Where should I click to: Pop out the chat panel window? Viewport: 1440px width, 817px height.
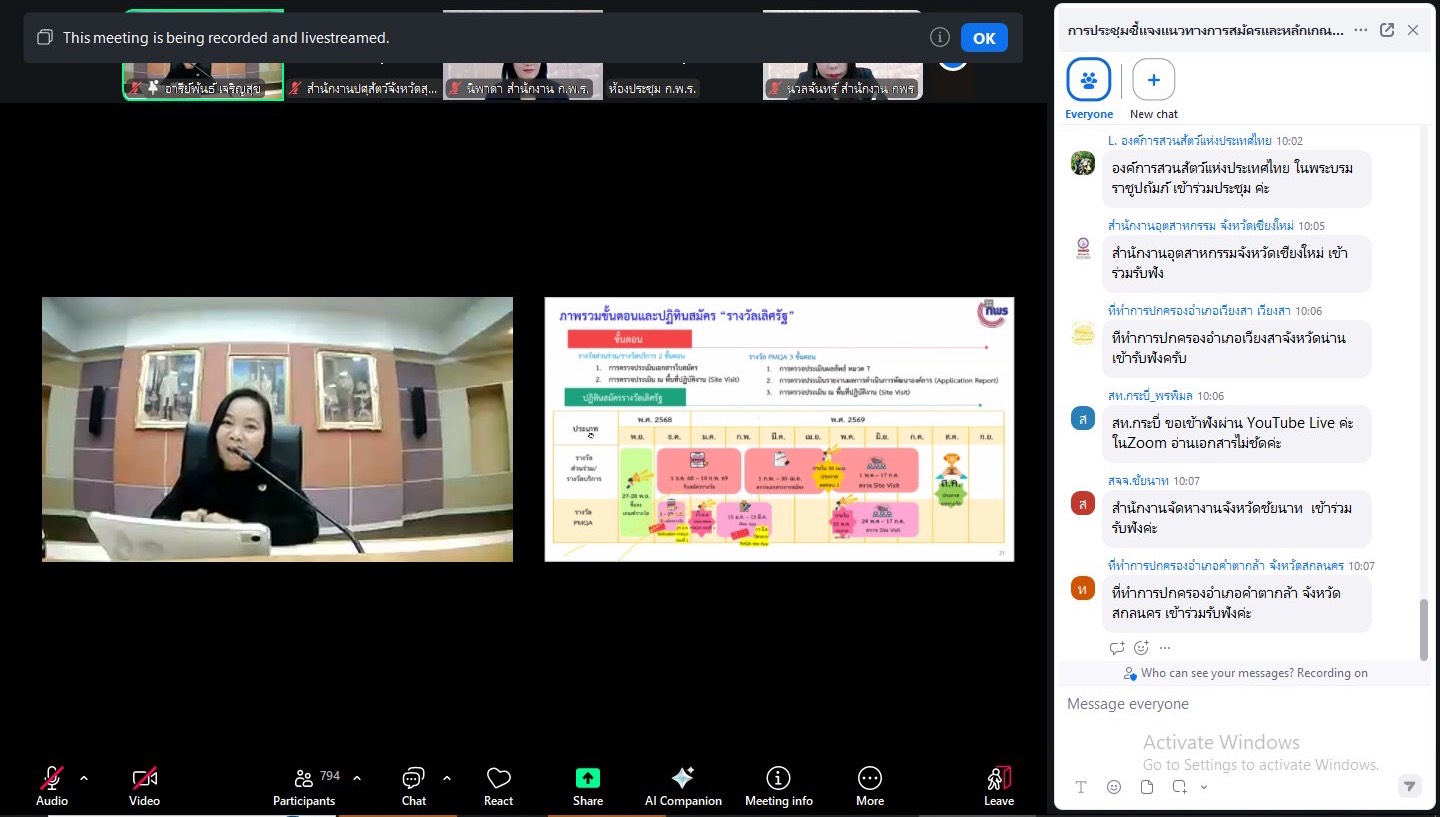(1387, 30)
